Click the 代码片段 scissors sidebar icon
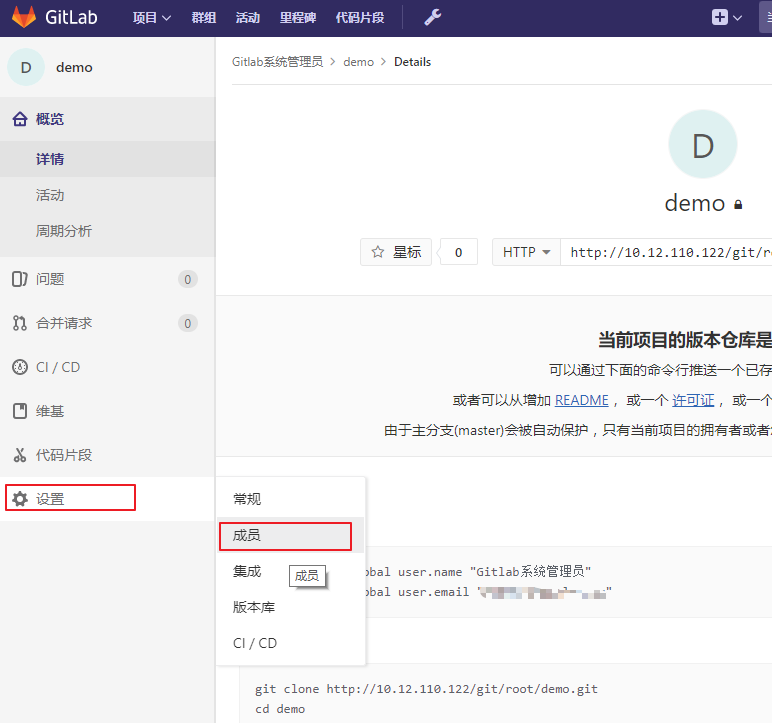 tap(19, 455)
